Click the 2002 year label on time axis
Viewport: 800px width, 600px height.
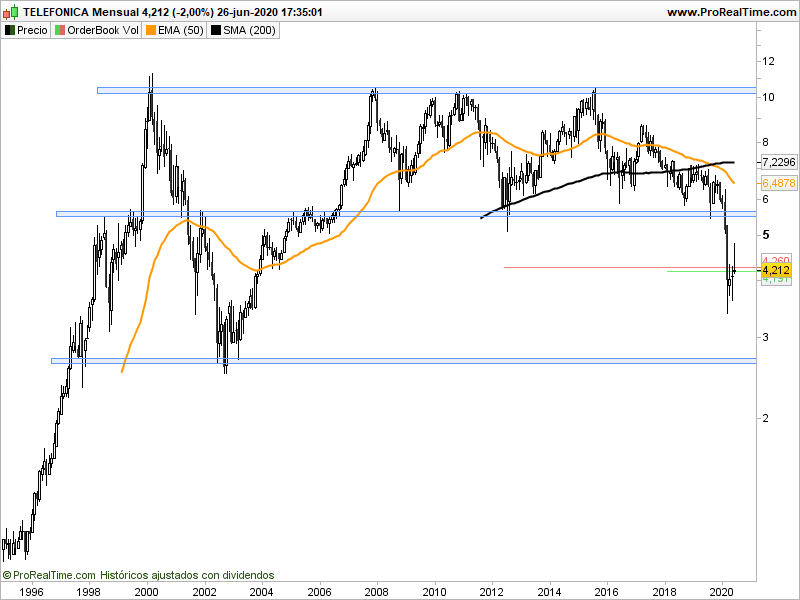[205, 592]
